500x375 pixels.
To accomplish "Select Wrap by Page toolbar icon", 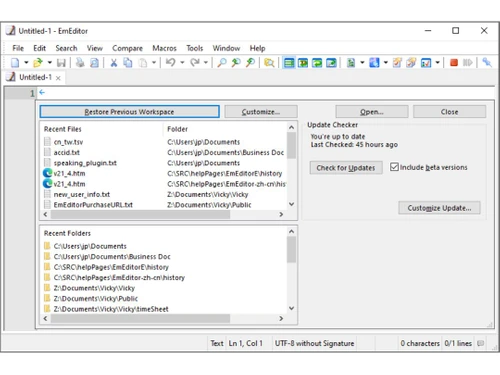I will (331, 63).
